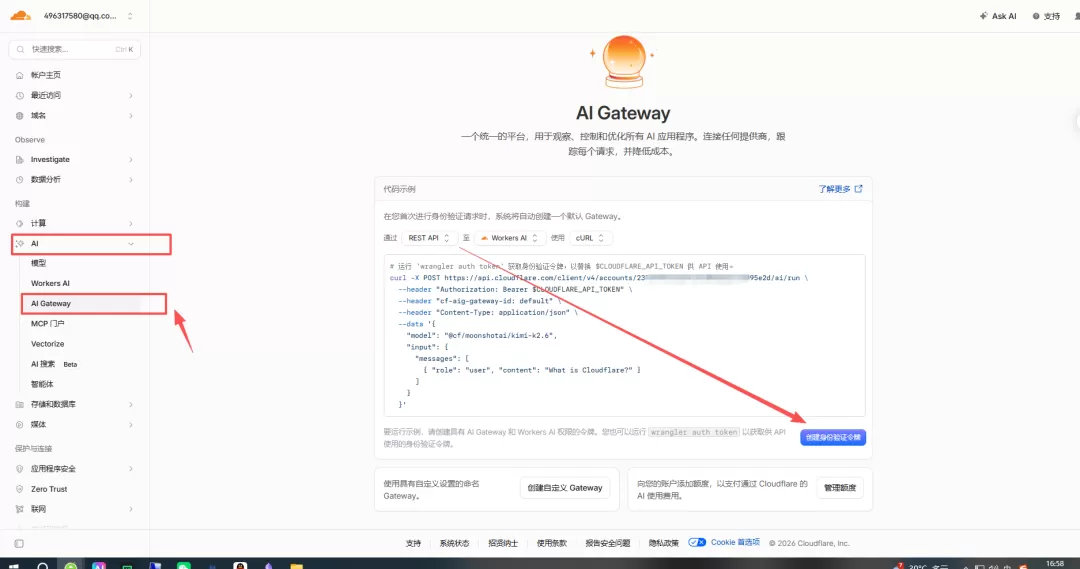The width and height of the screenshot is (1080, 569).
Task: Open the 支持 menu in the top bar
Action: pyautogui.click(x=1046, y=16)
